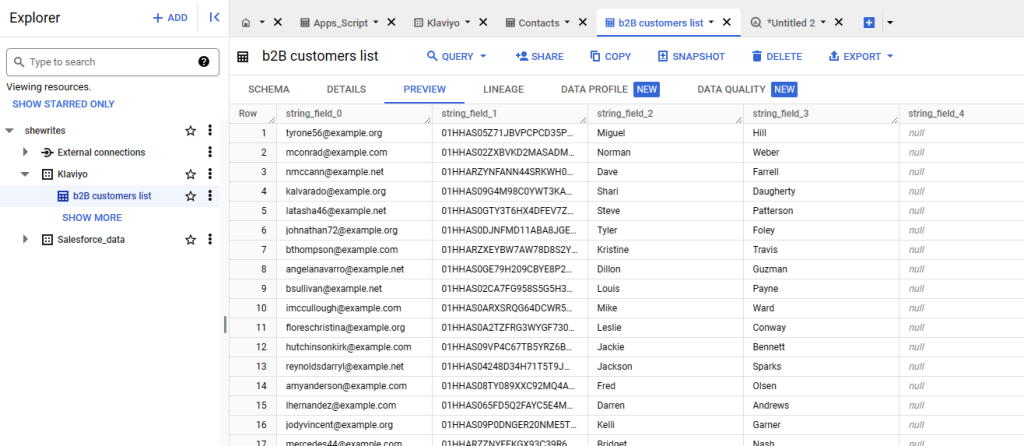Star the shewrites project

pos(191,131)
